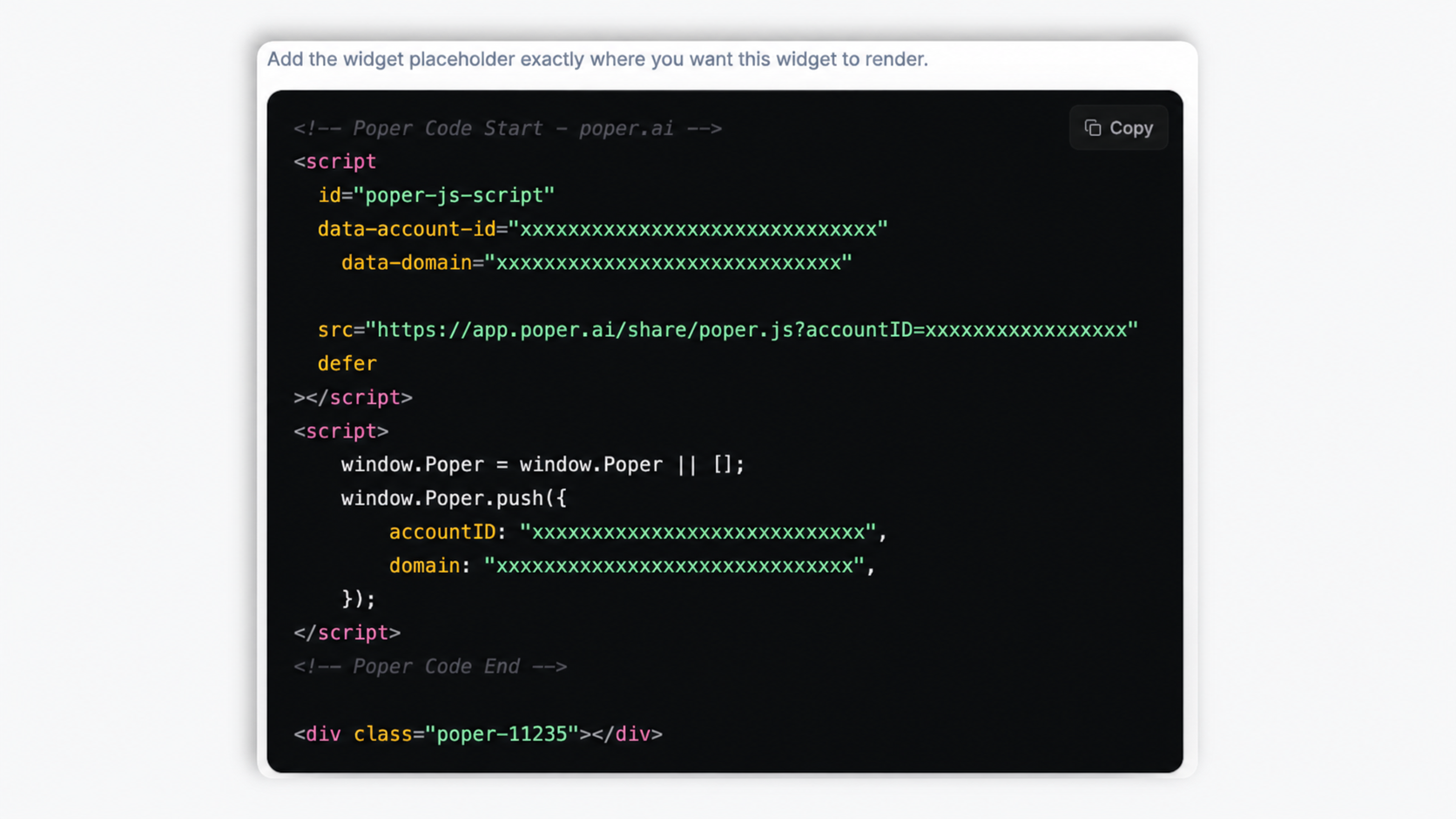This screenshot has height=819, width=1456.
Task: Click the 'window.Poper = window.Poper || [];' line
Action: 543,464
